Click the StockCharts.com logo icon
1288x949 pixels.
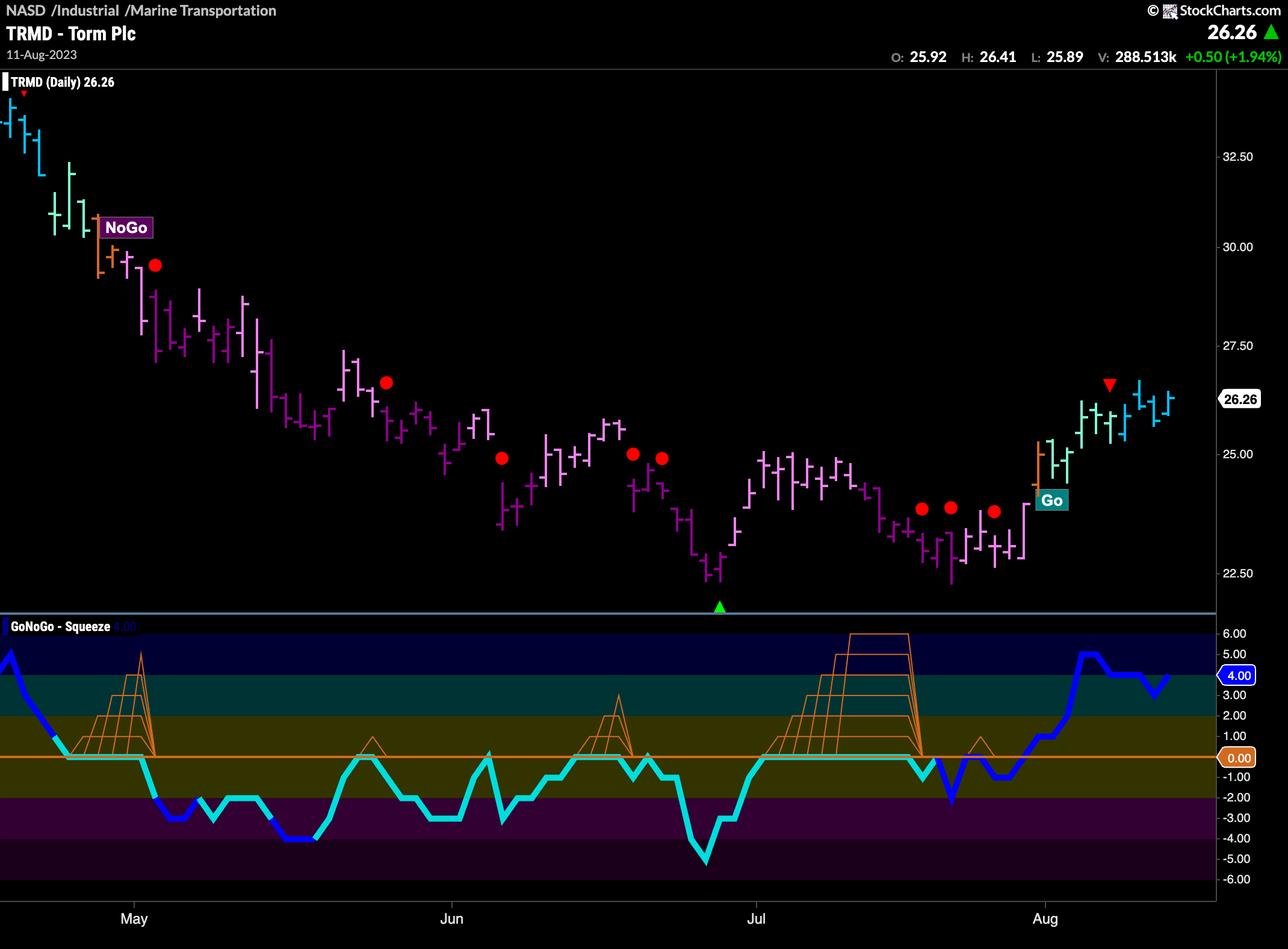click(x=1169, y=11)
